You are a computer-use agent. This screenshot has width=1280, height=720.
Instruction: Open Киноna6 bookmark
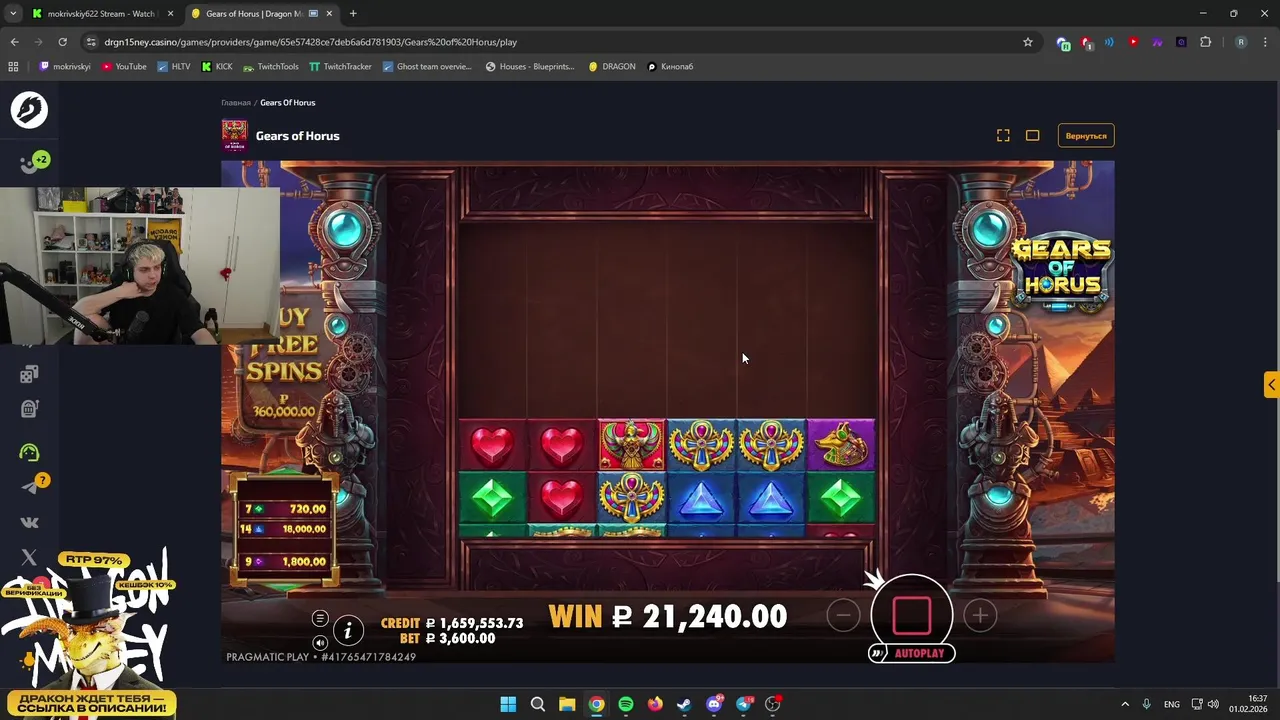tap(670, 66)
